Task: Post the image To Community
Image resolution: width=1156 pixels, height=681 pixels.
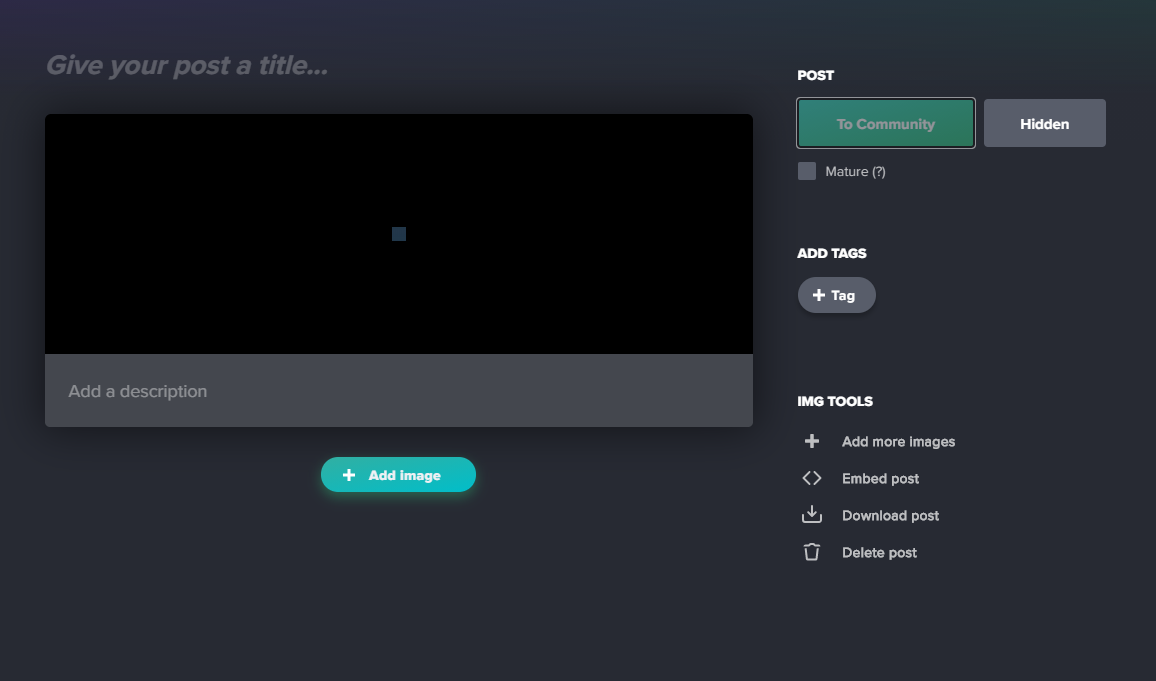Action: pyautogui.click(x=885, y=123)
